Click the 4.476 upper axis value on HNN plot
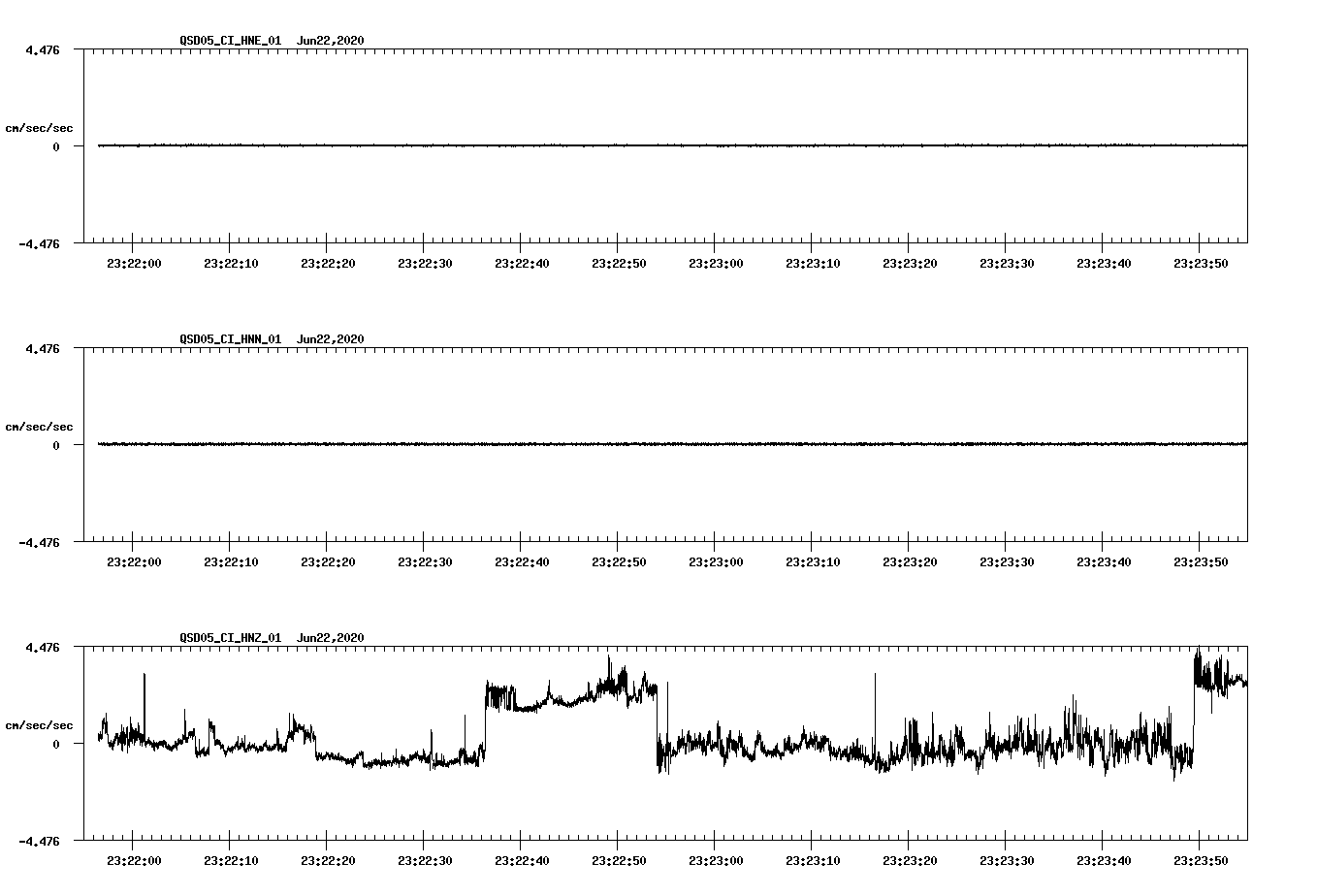 43,348
